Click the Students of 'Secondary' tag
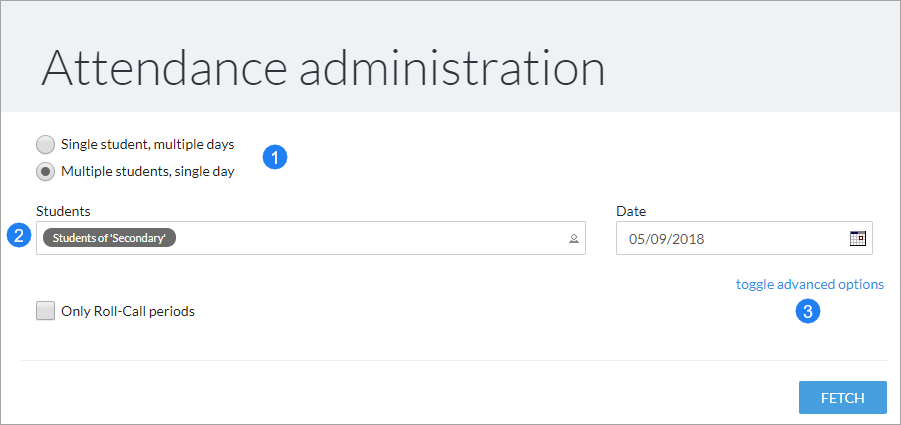The image size is (901, 425). 109,238
